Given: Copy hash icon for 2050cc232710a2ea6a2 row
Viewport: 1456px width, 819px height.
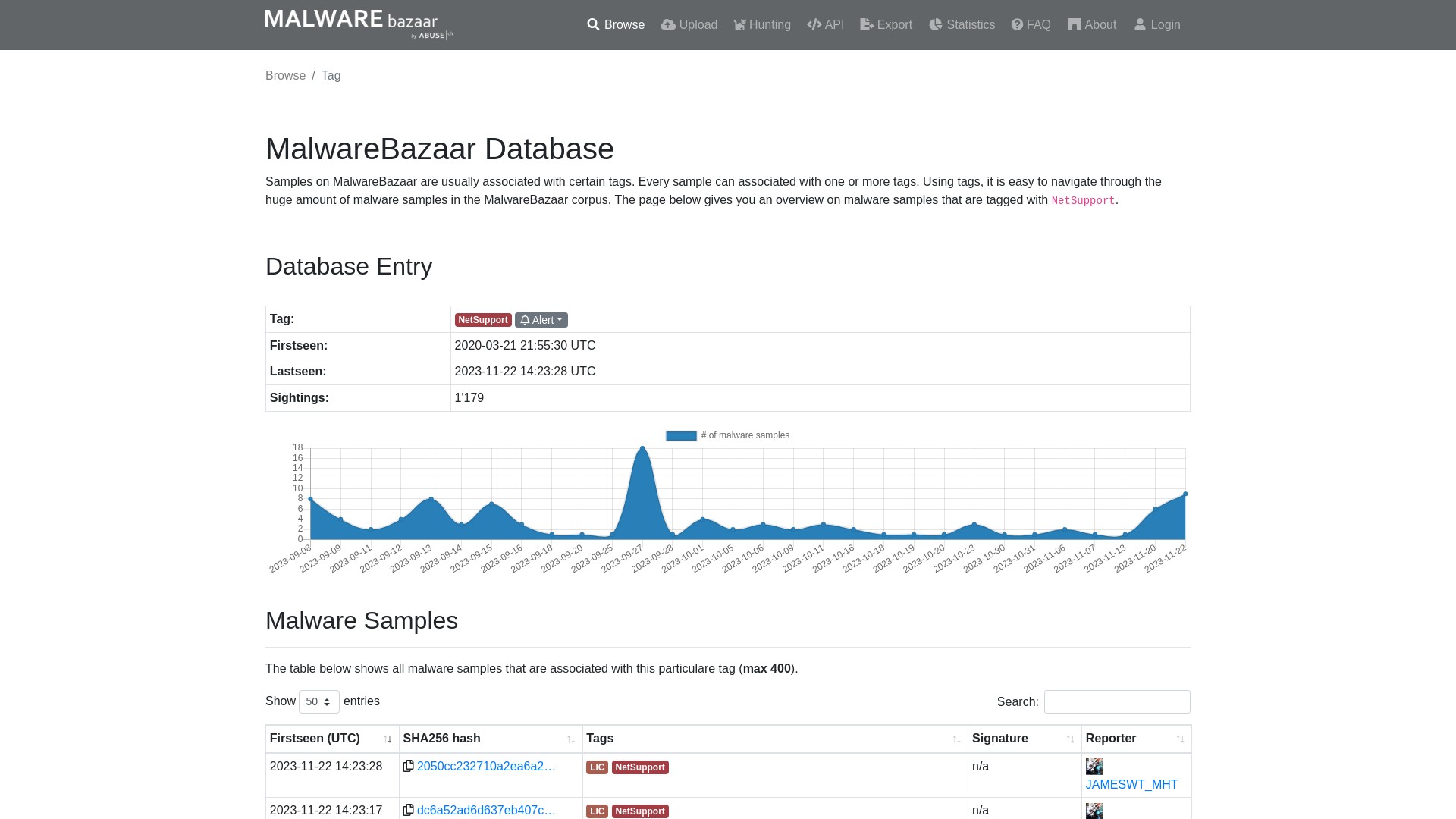Looking at the screenshot, I should tap(408, 767).
